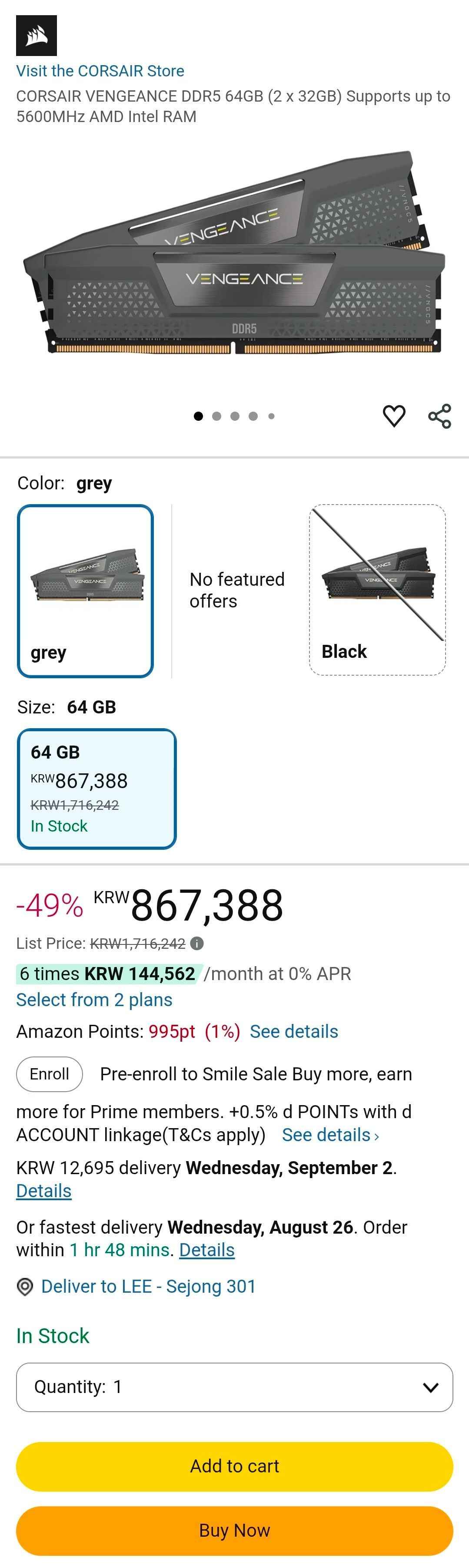Select the unavailable Black color option
The image size is (469, 1568).
tap(377, 590)
